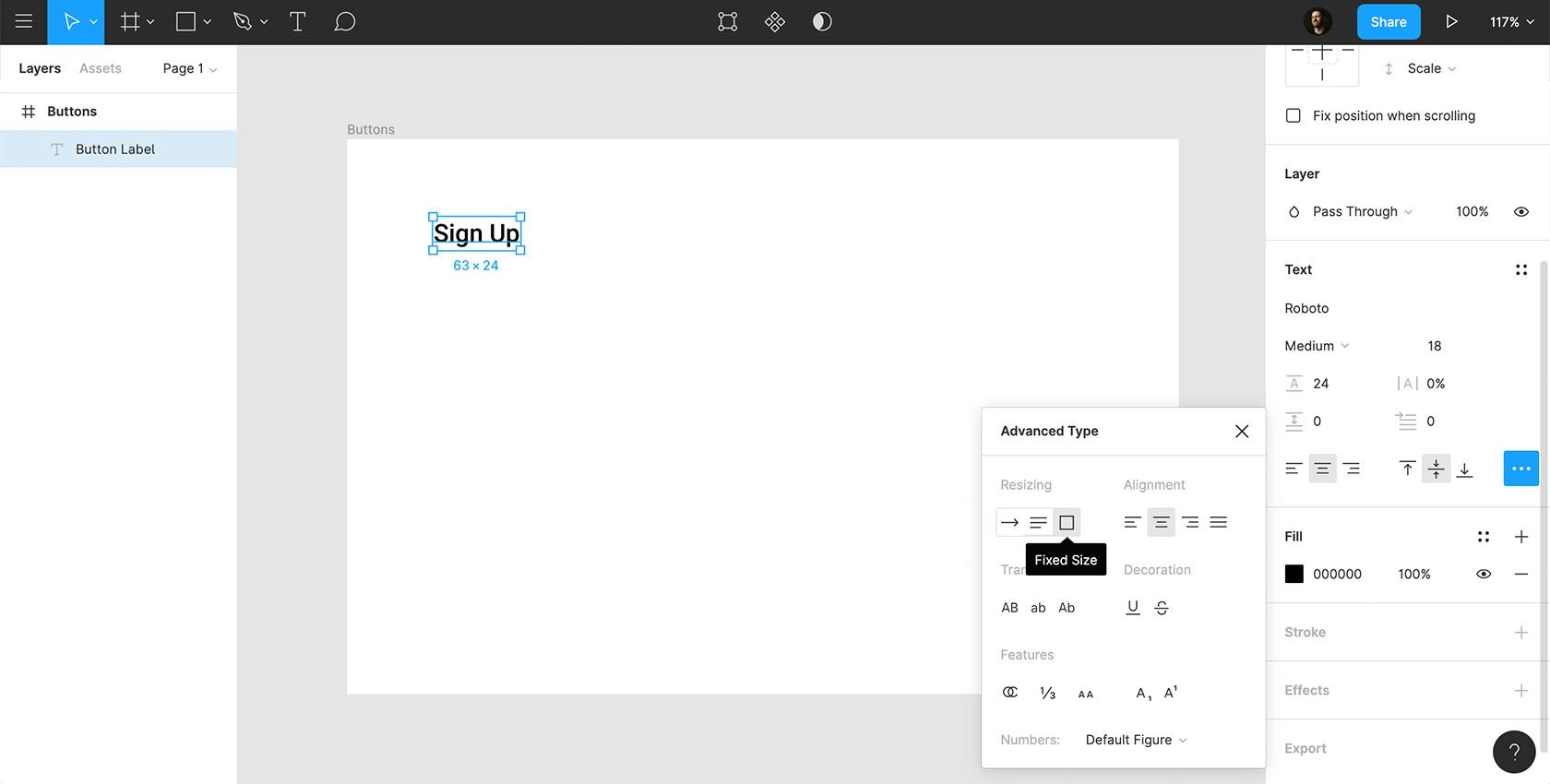Enable Fix position when scrolling checkbox
This screenshot has height=784, width=1550.
[1294, 115]
